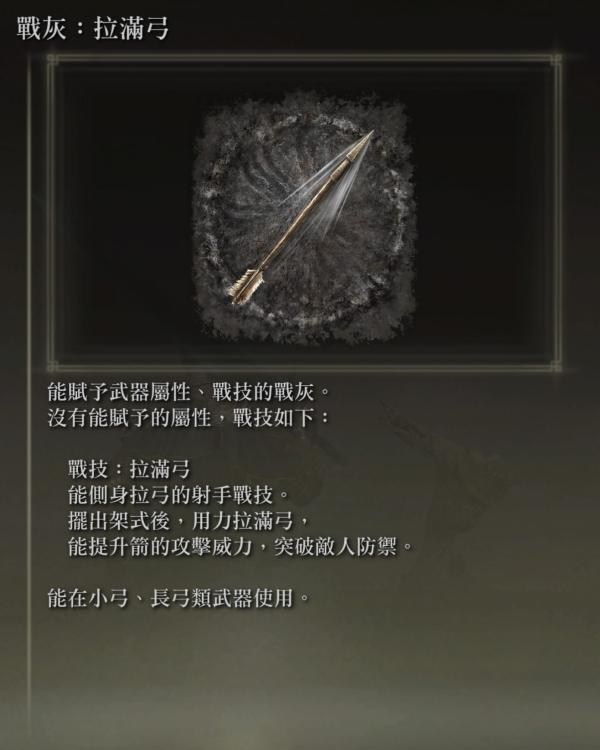
Task: Click the 戰技：拉滿弓 skill name
Action: tap(129, 469)
